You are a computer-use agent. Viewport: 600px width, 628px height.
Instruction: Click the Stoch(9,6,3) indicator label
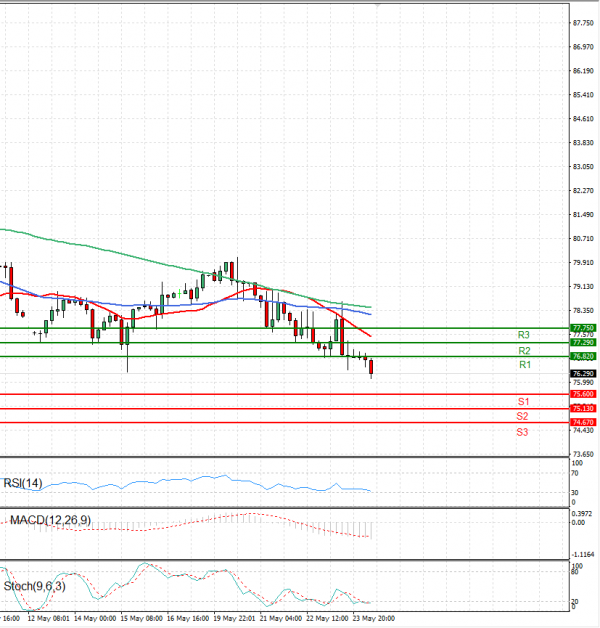[x=34, y=586]
